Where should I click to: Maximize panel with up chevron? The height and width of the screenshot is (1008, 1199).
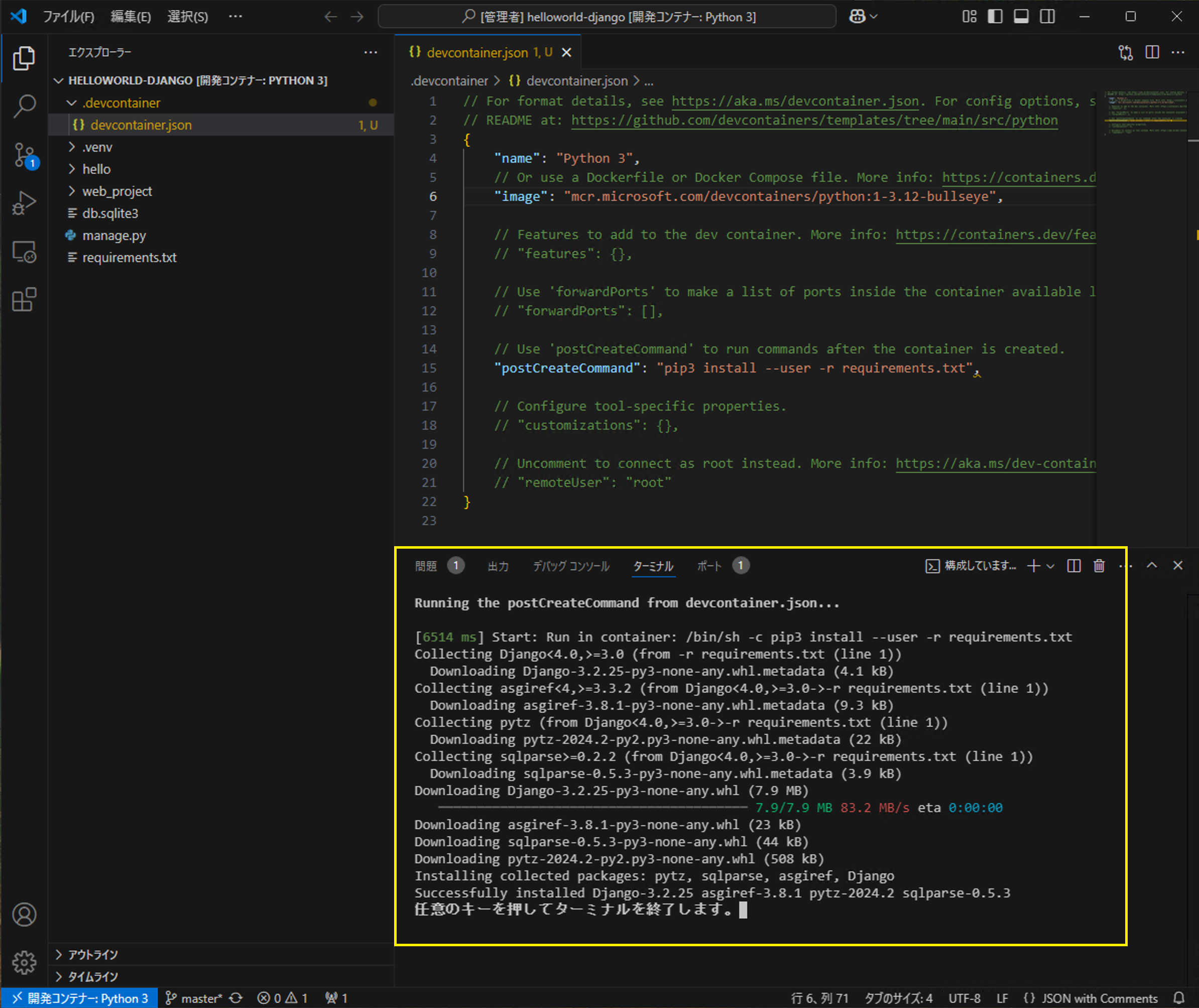1152,565
